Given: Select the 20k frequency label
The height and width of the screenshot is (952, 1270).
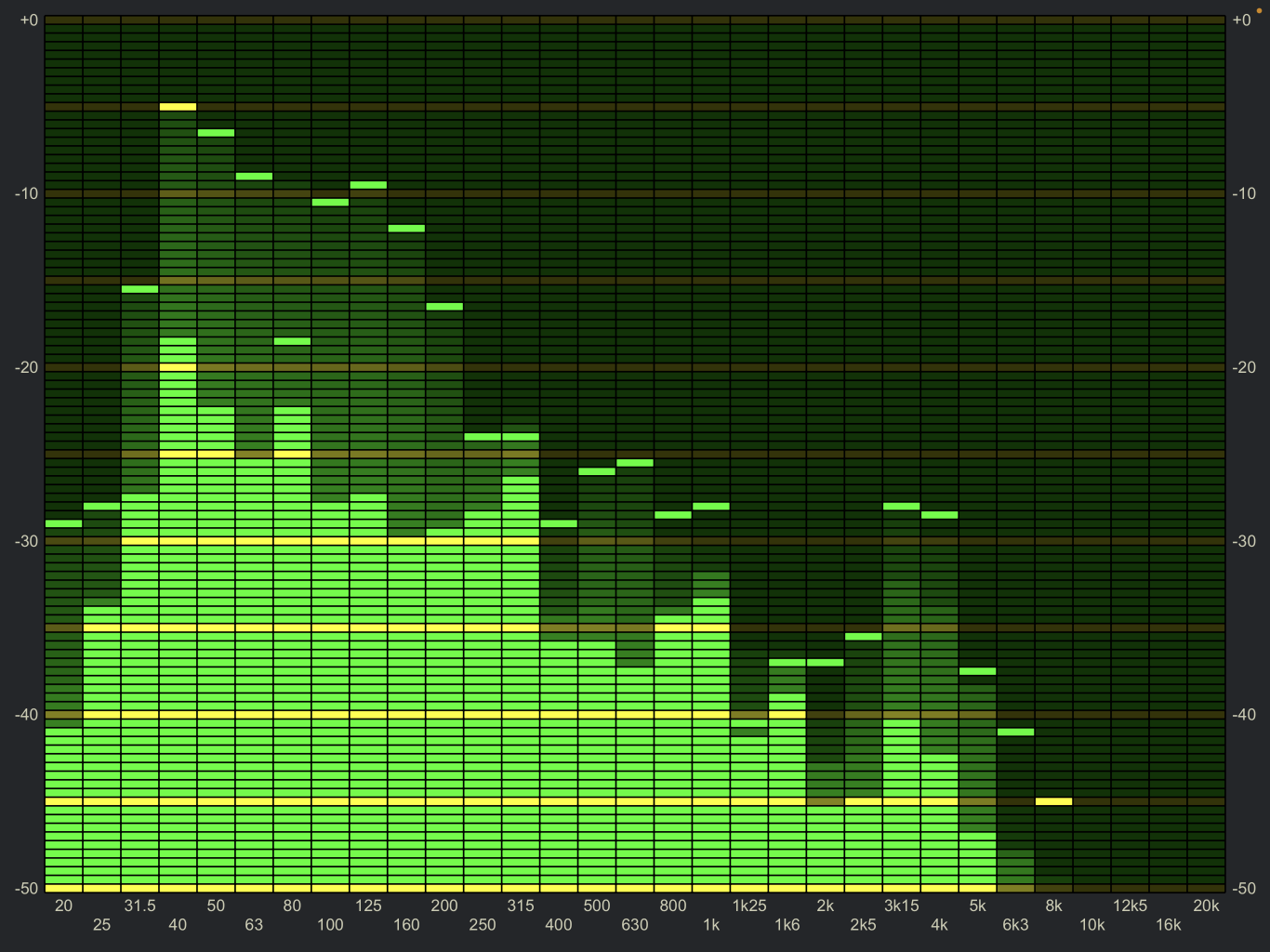Looking at the screenshot, I should pos(1206,905).
